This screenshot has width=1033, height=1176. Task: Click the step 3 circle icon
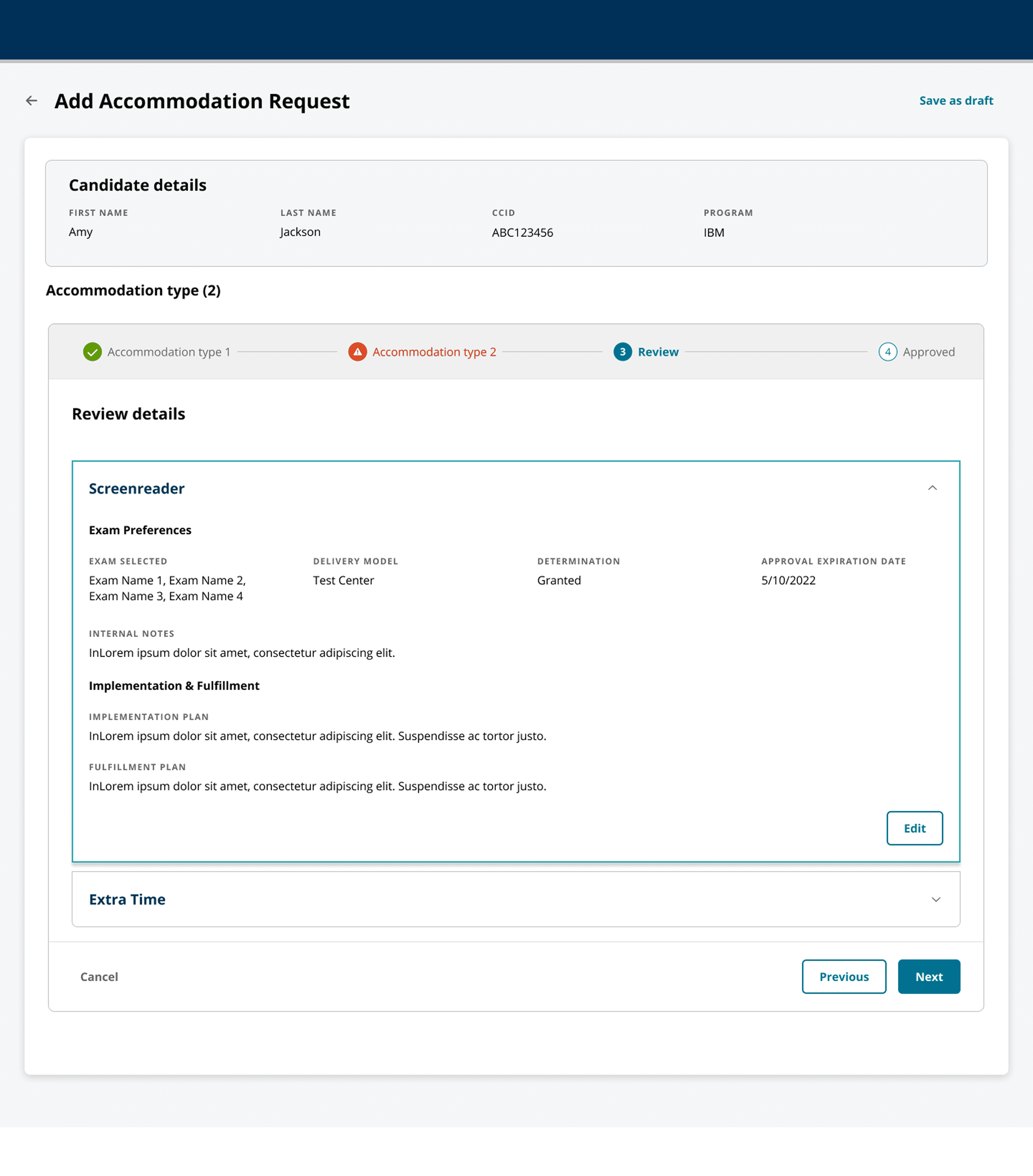point(622,352)
